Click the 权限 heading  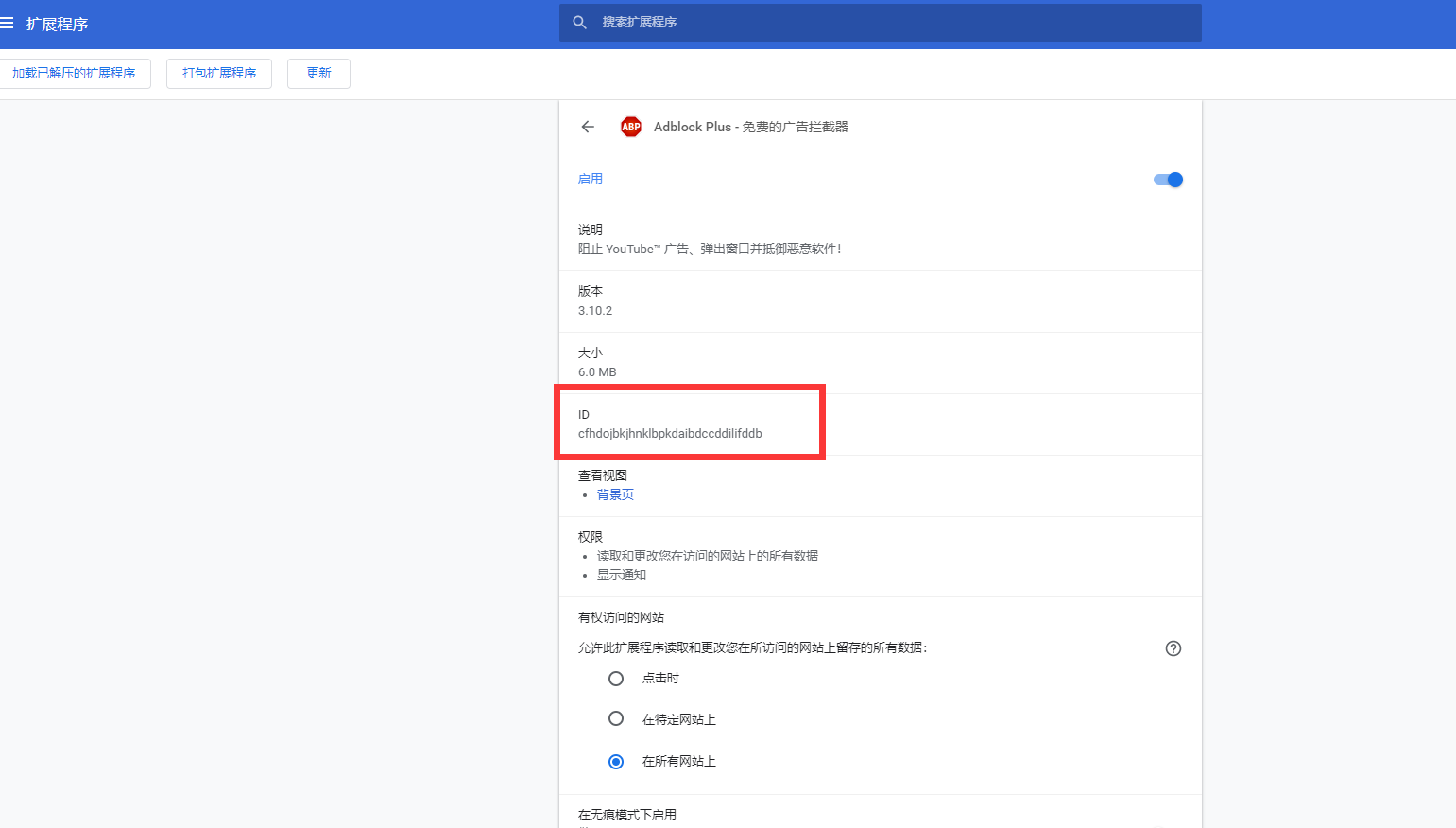(591, 537)
